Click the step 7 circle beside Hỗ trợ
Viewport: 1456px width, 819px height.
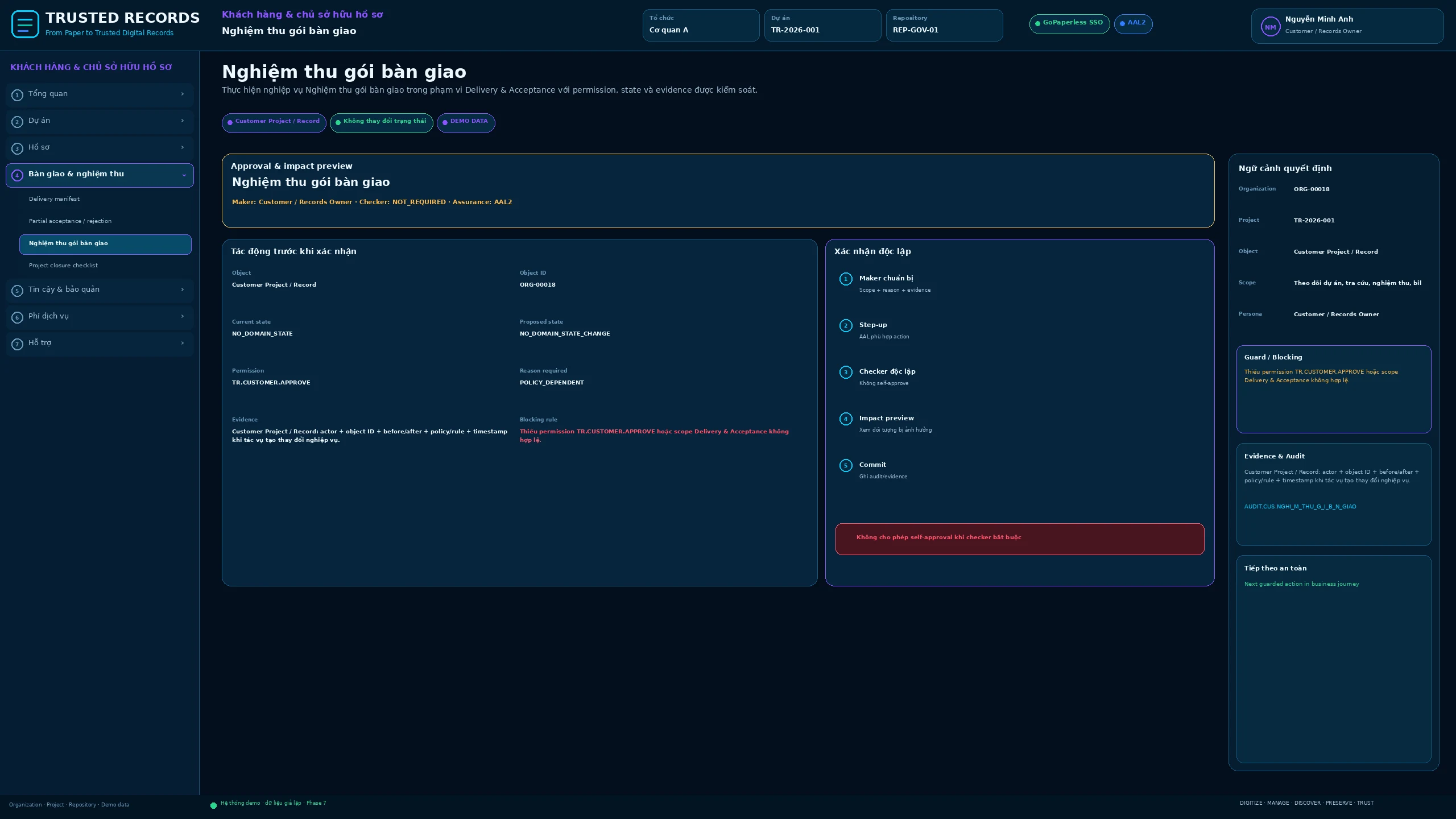pyautogui.click(x=17, y=344)
